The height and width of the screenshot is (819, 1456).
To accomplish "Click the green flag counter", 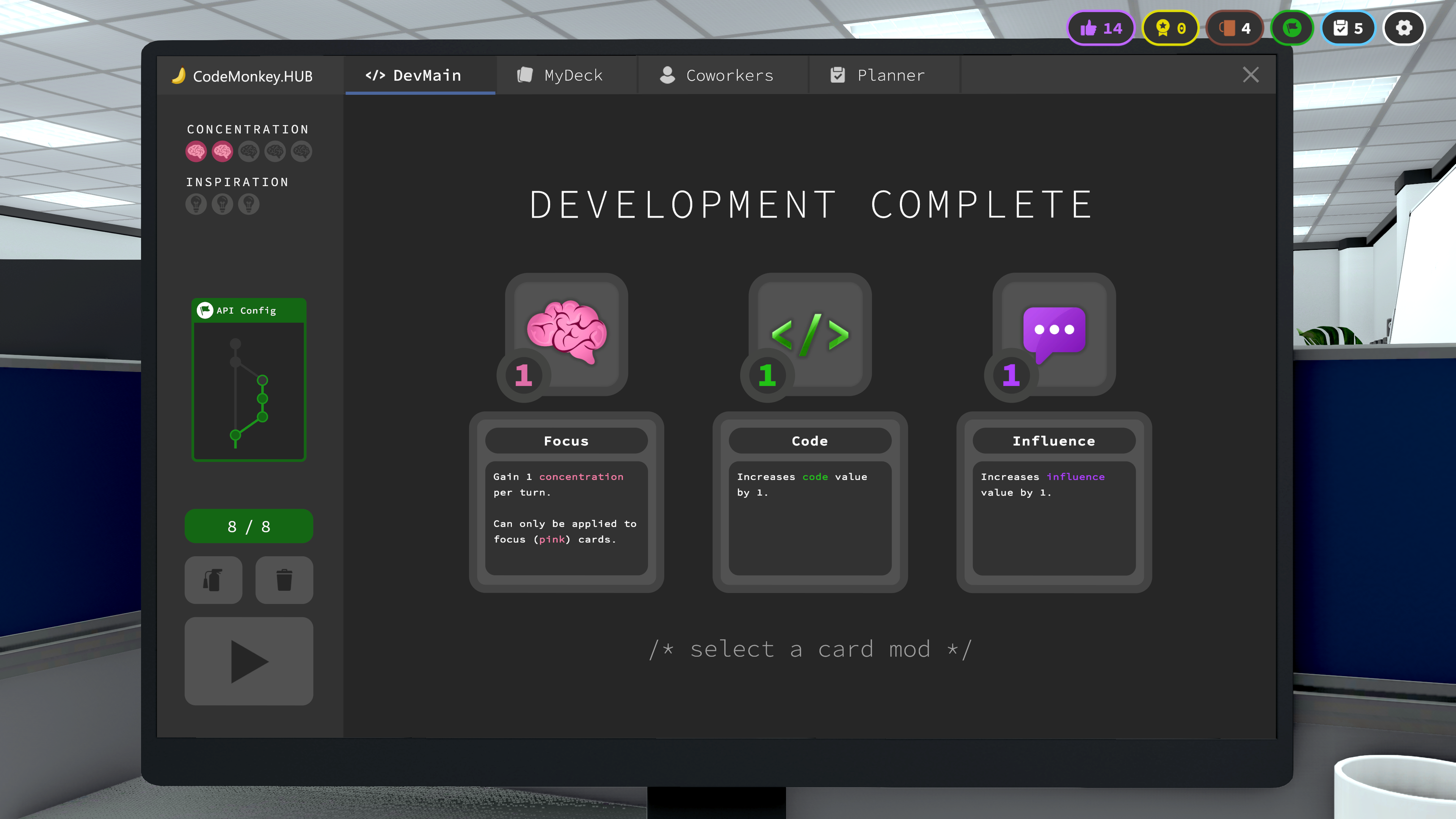I will (1292, 27).
